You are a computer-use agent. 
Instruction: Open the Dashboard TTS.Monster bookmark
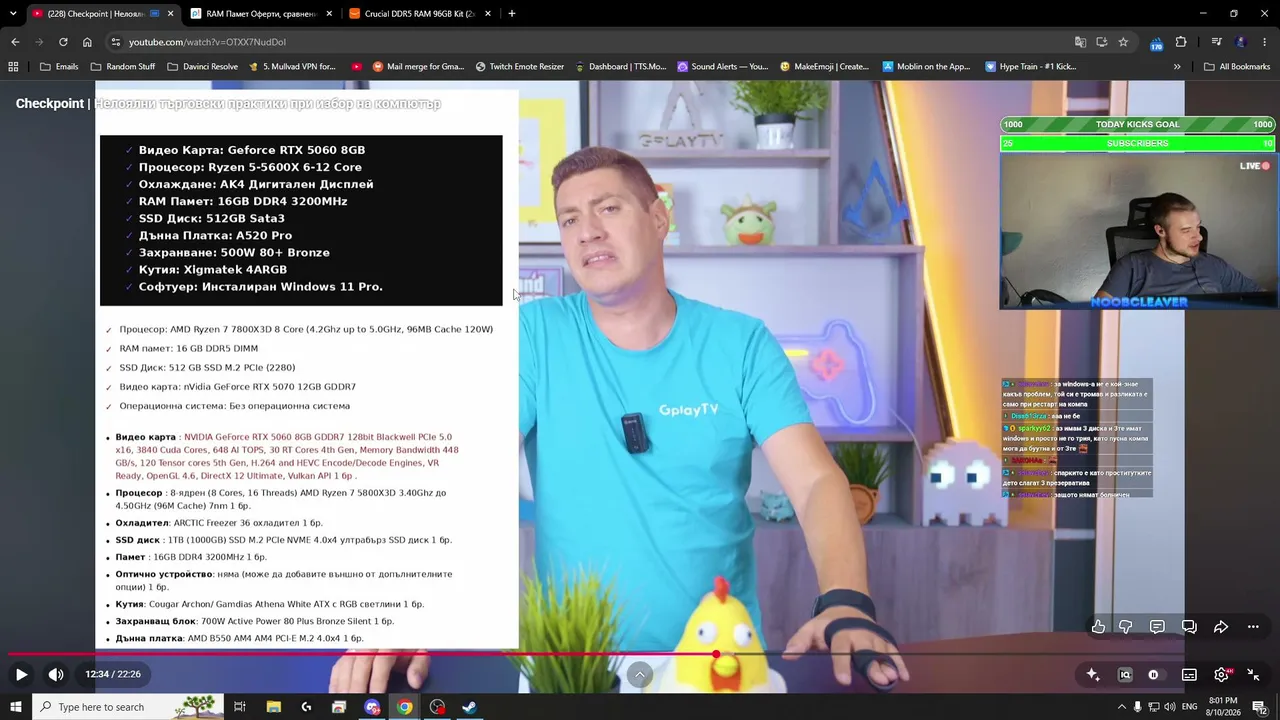(620, 67)
